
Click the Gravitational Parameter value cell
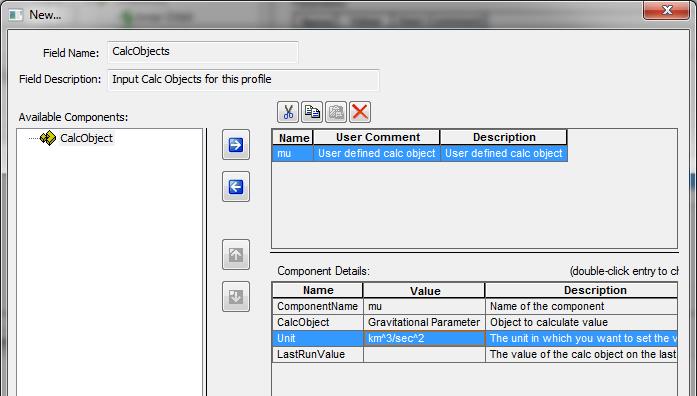[425, 322]
